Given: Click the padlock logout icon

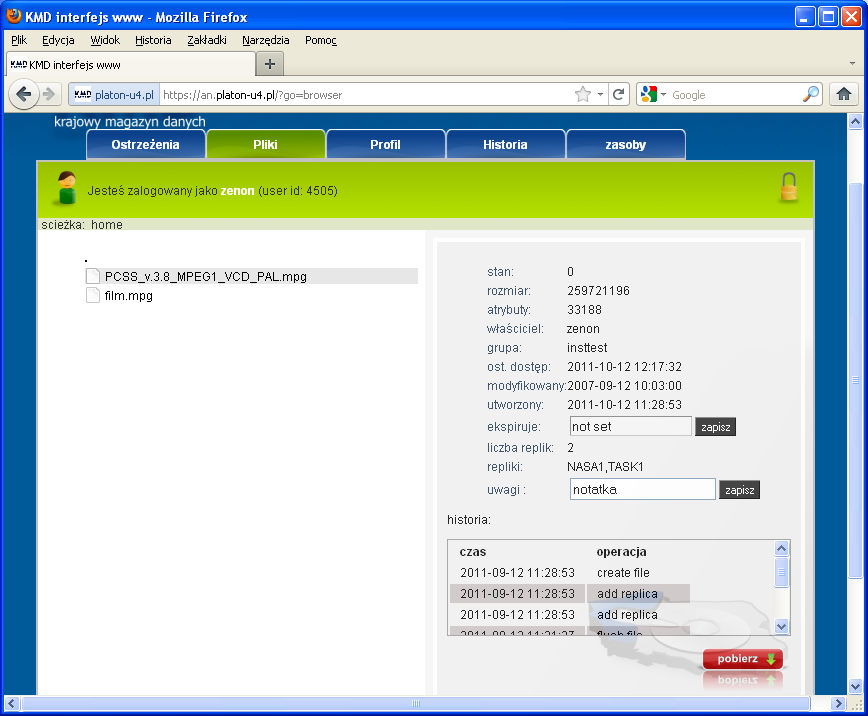Looking at the screenshot, I should pyautogui.click(x=789, y=187).
